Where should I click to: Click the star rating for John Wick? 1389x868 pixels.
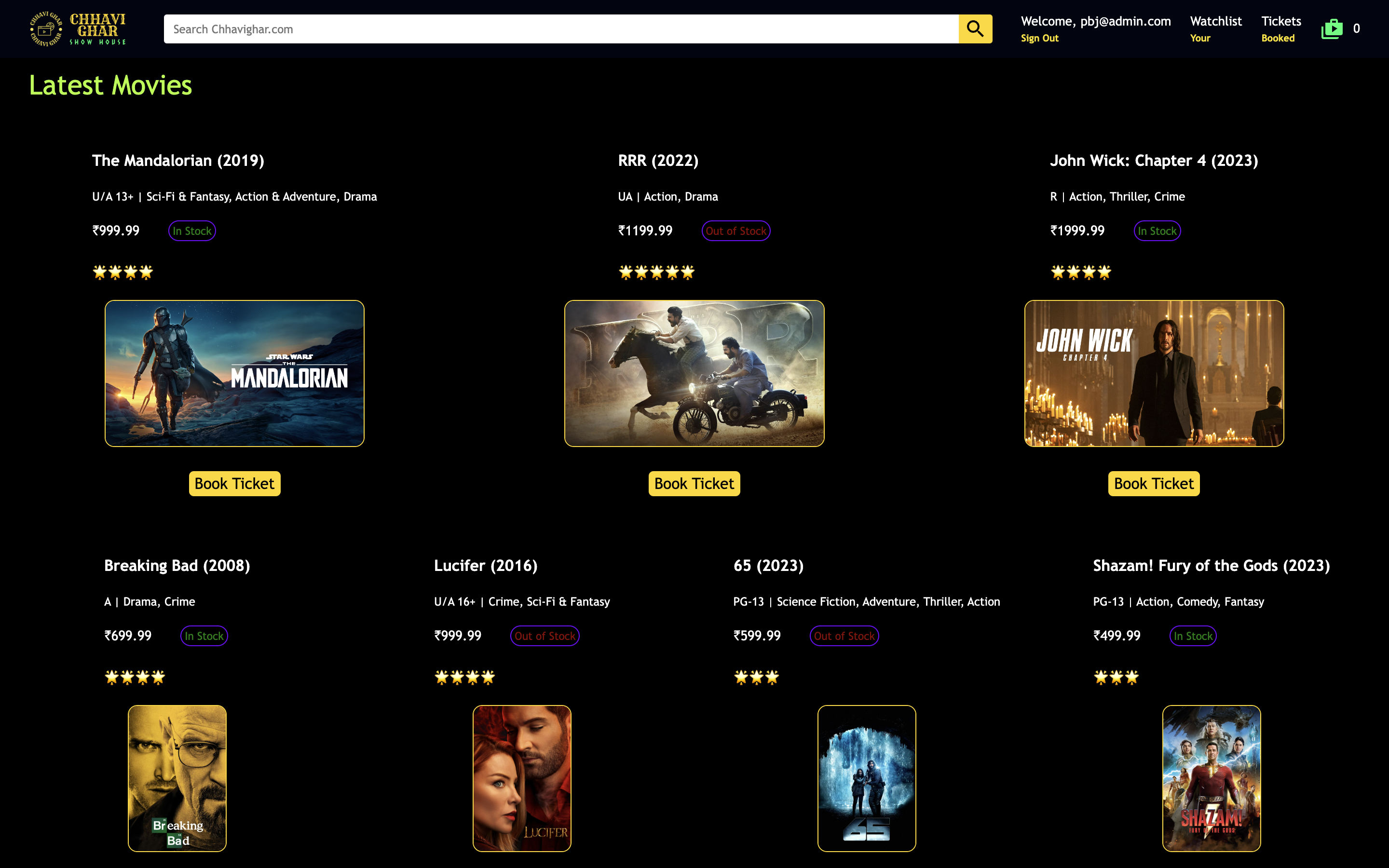click(x=1080, y=271)
